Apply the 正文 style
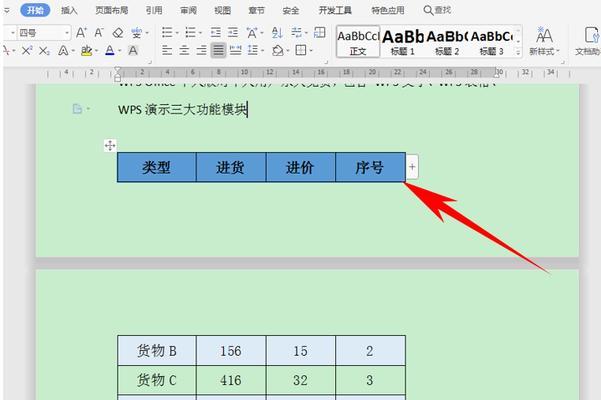Viewport: 601px width, 400px height. pyautogui.click(x=358, y=42)
